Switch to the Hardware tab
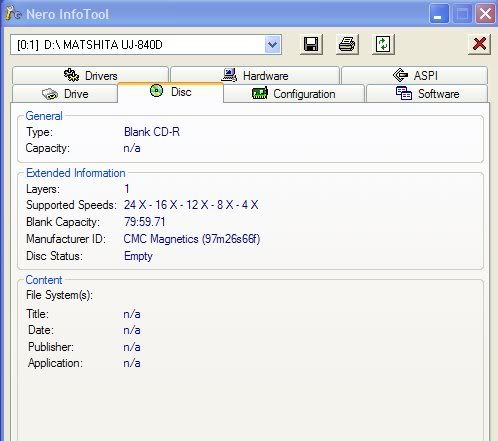Image resolution: width=498 pixels, height=441 pixels. 255,75
